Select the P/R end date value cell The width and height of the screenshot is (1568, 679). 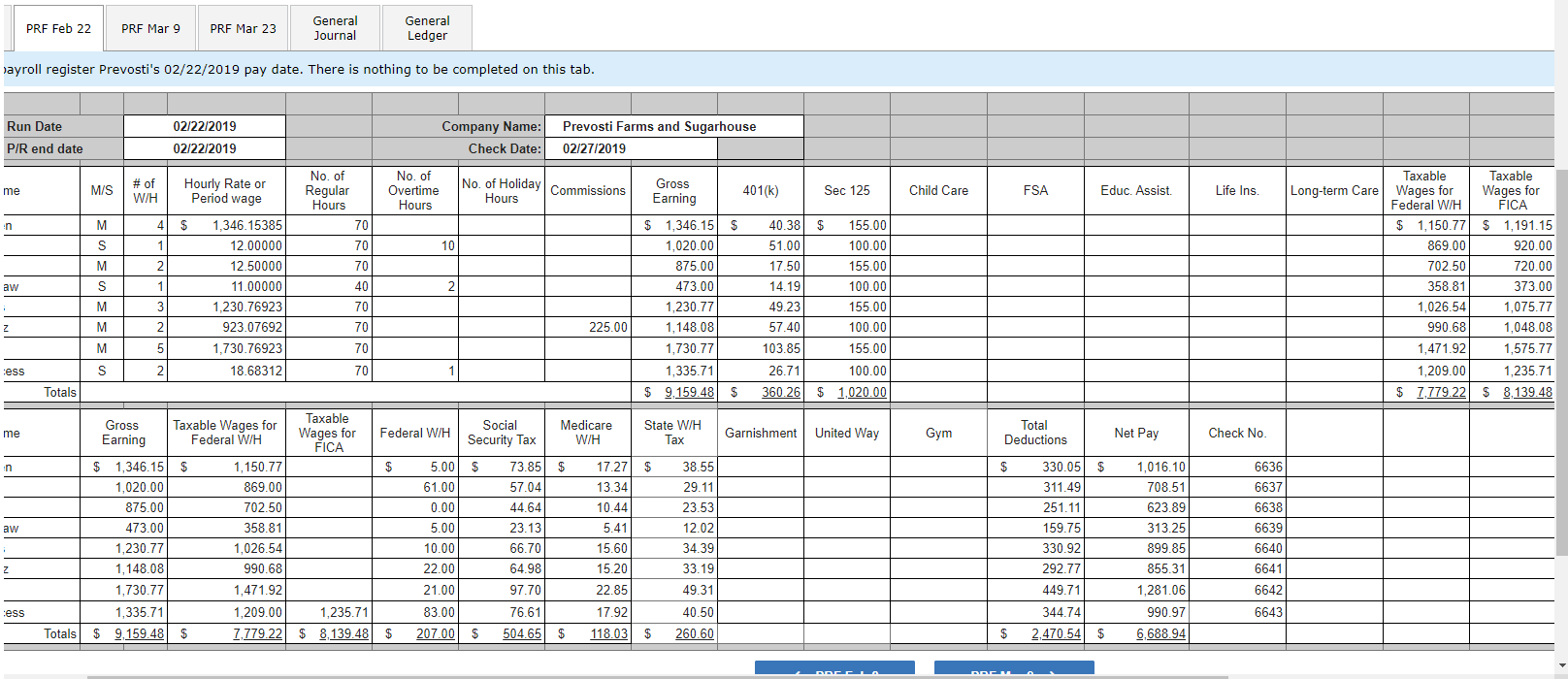pyautogui.click(x=205, y=148)
